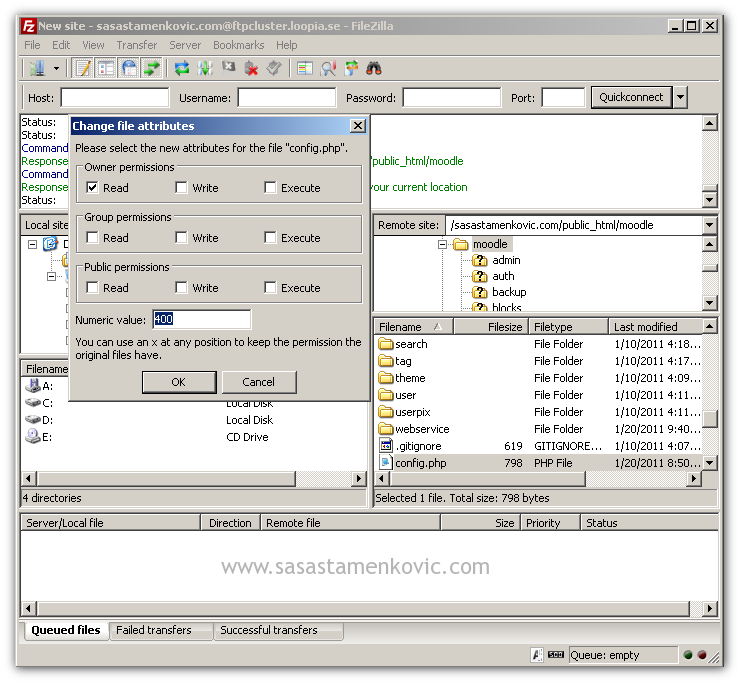This screenshot has width=741, height=684.
Task: Click the Quickconnect button
Action: [x=631, y=97]
